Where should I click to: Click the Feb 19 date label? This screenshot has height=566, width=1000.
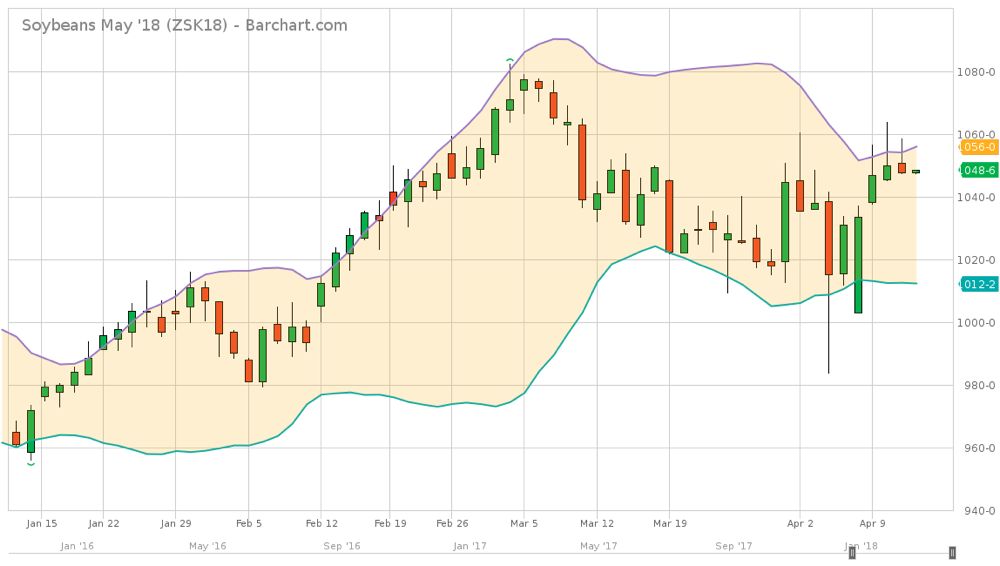390,524
